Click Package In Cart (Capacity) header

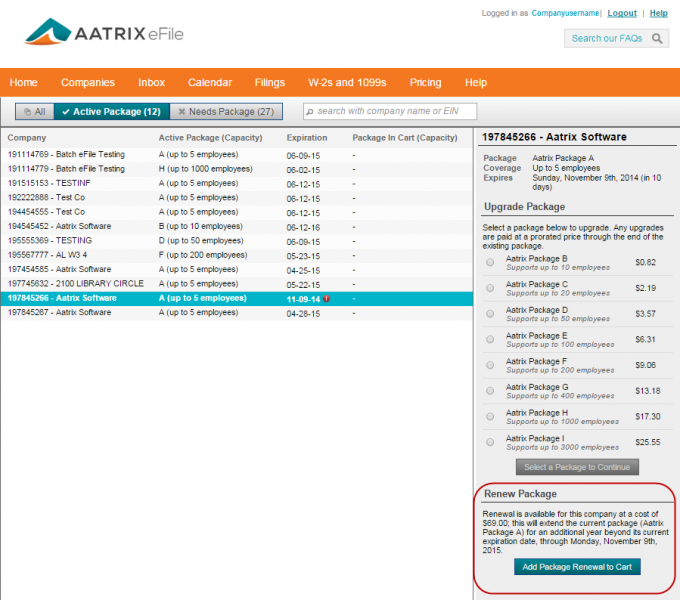point(405,138)
